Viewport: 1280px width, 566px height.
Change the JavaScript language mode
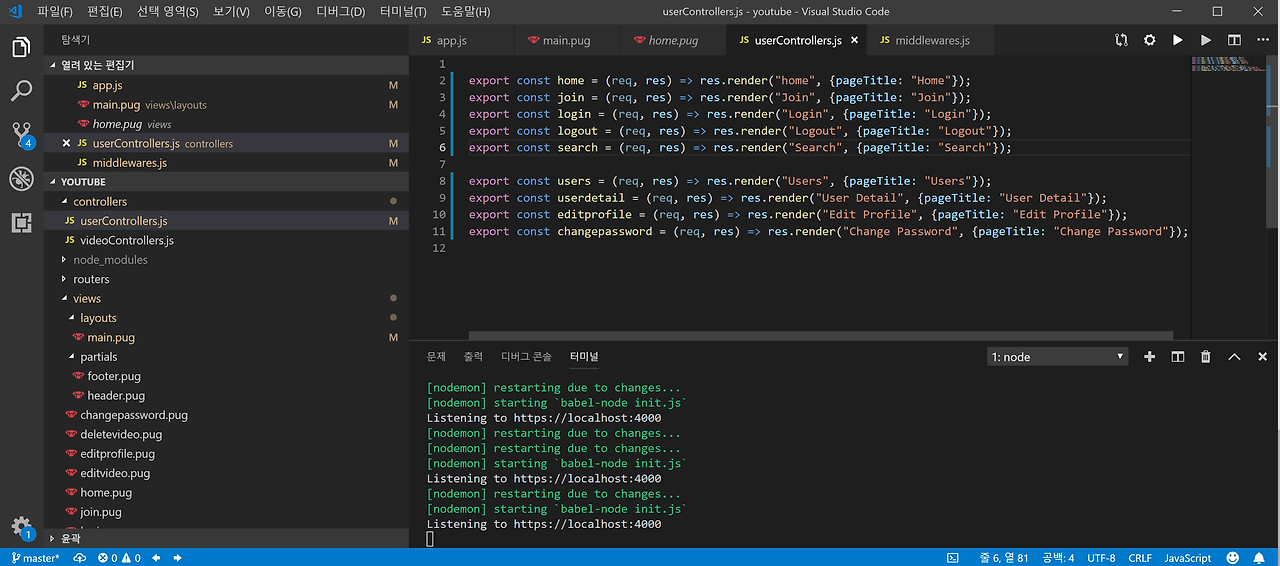pyautogui.click(x=1188, y=558)
